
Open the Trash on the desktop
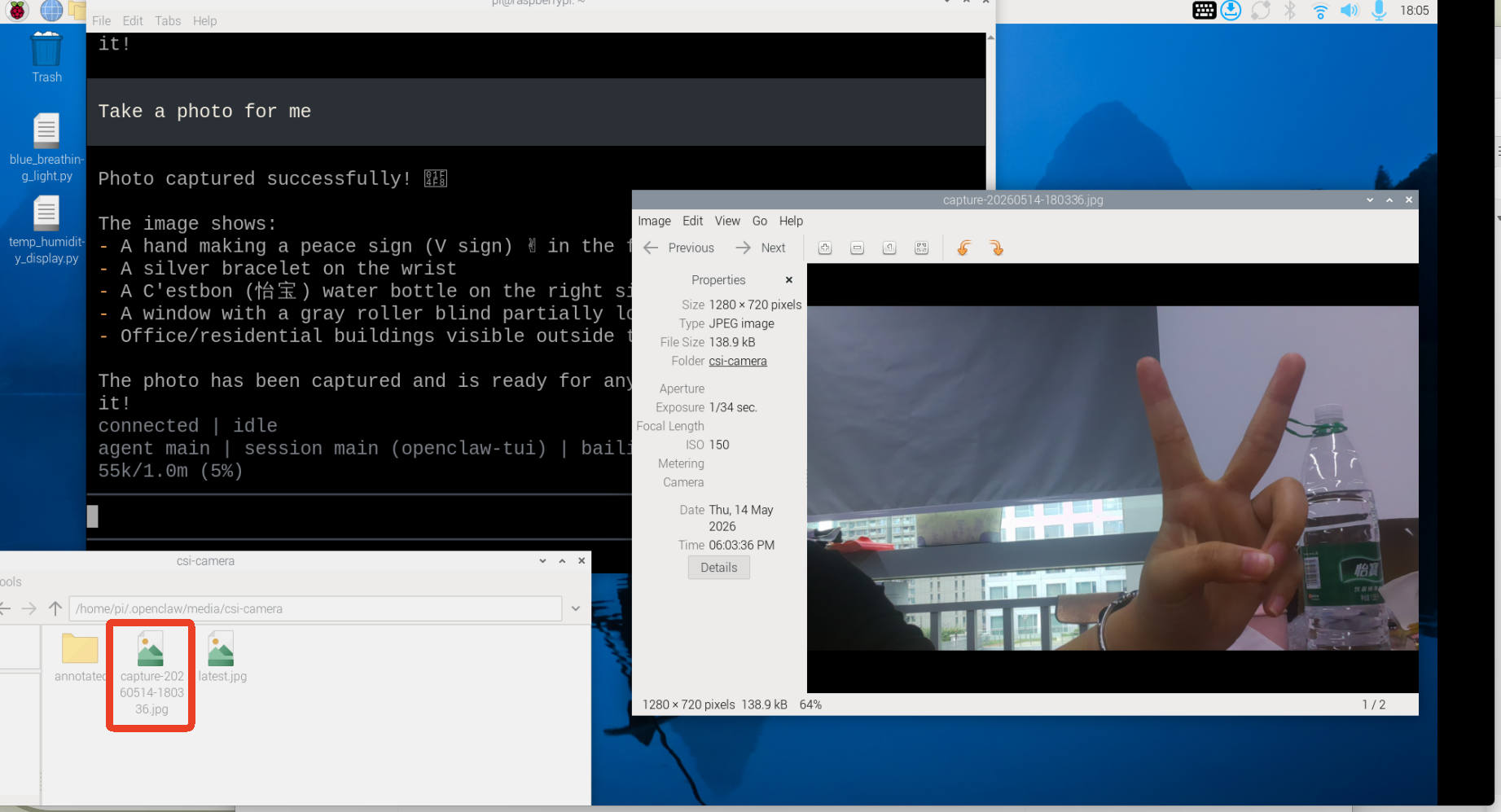pyautogui.click(x=46, y=57)
